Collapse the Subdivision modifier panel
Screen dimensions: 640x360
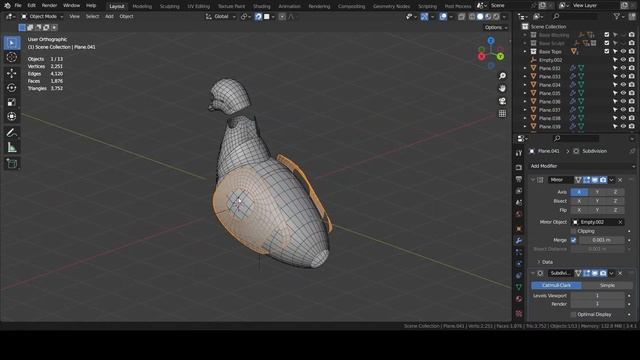coord(533,273)
